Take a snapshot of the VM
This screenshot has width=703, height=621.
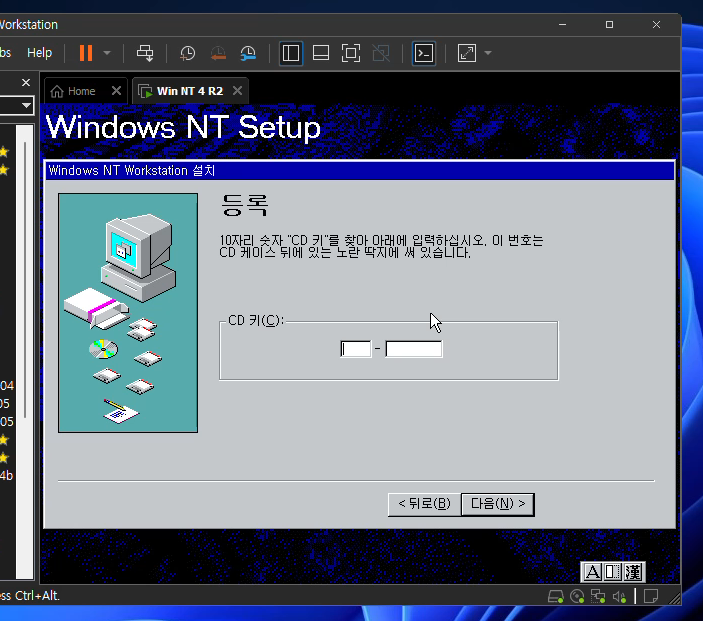tap(187, 53)
